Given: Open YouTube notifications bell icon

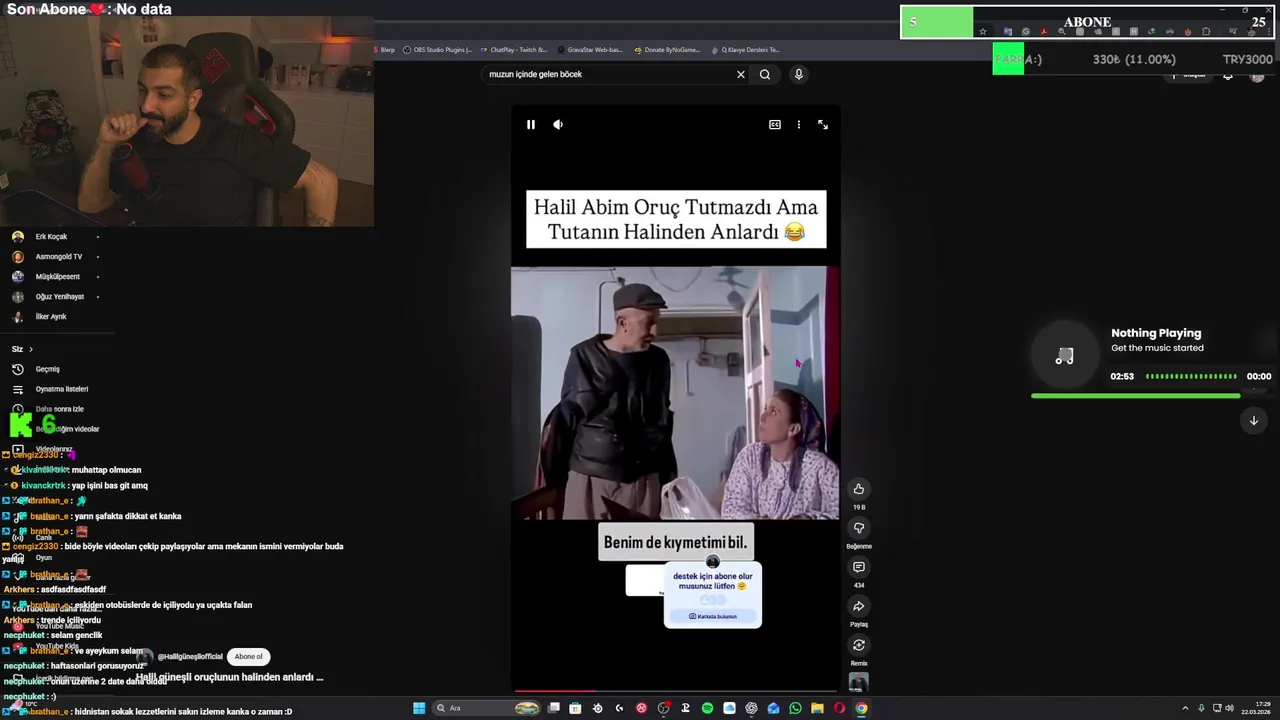Looking at the screenshot, I should point(1228,76).
